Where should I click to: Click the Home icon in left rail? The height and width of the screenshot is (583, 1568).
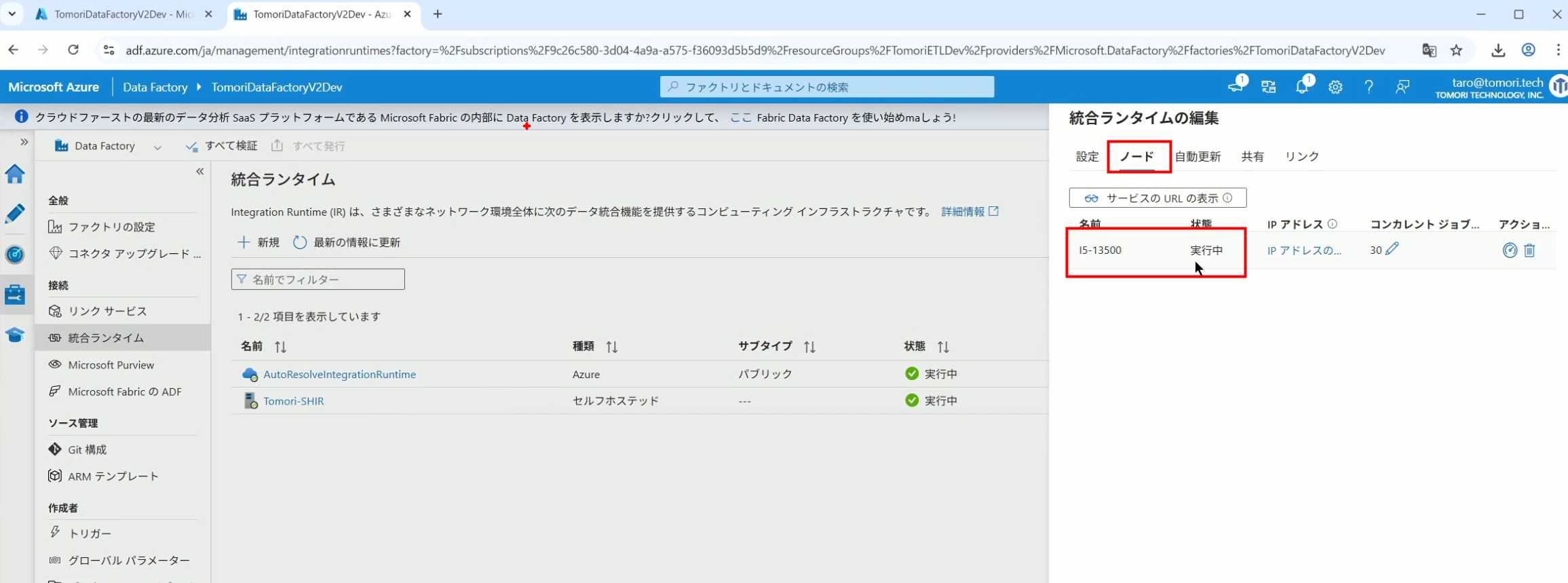(15, 174)
